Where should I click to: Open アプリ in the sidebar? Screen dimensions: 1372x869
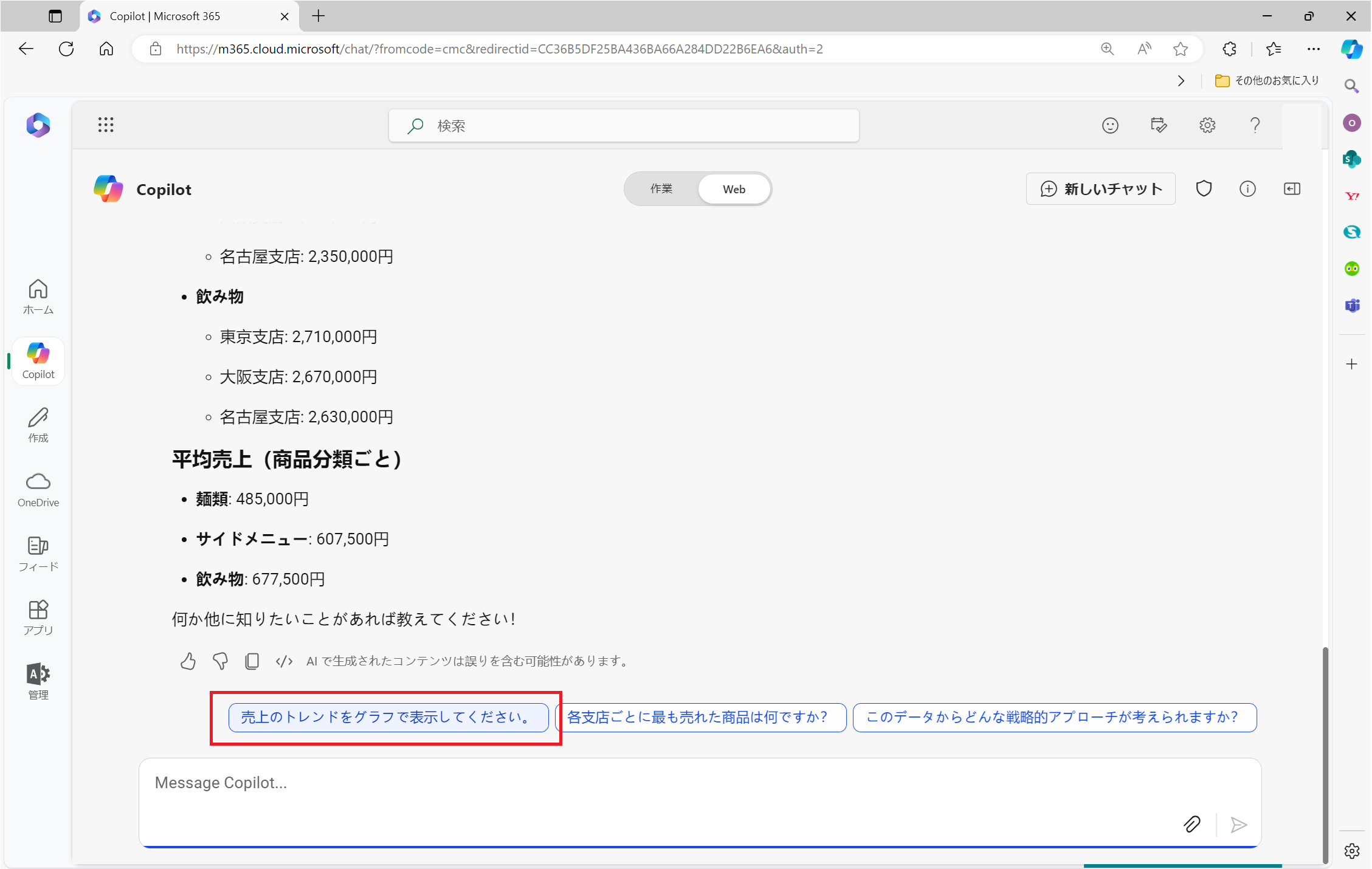[x=38, y=618]
